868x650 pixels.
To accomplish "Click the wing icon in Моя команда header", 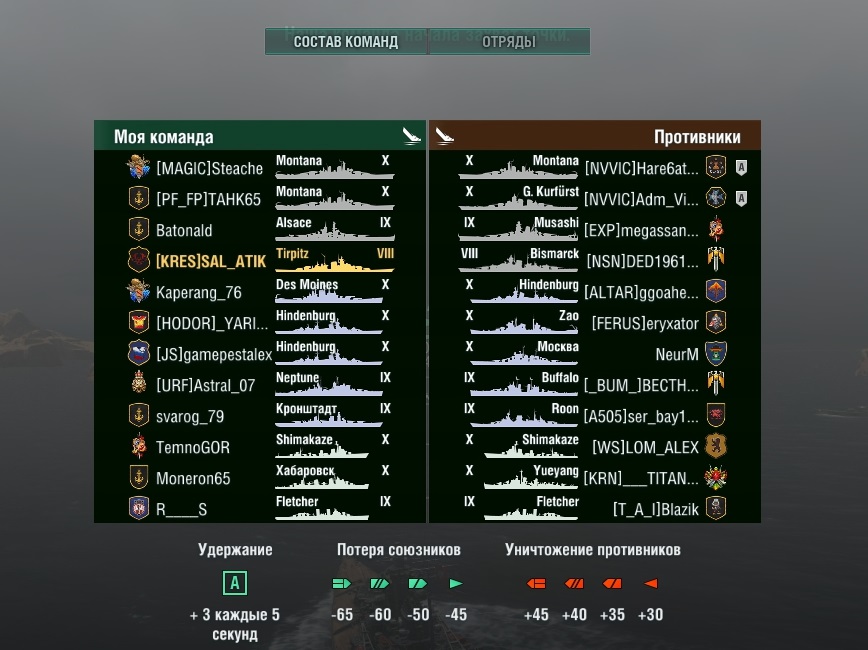I will 411,136.
